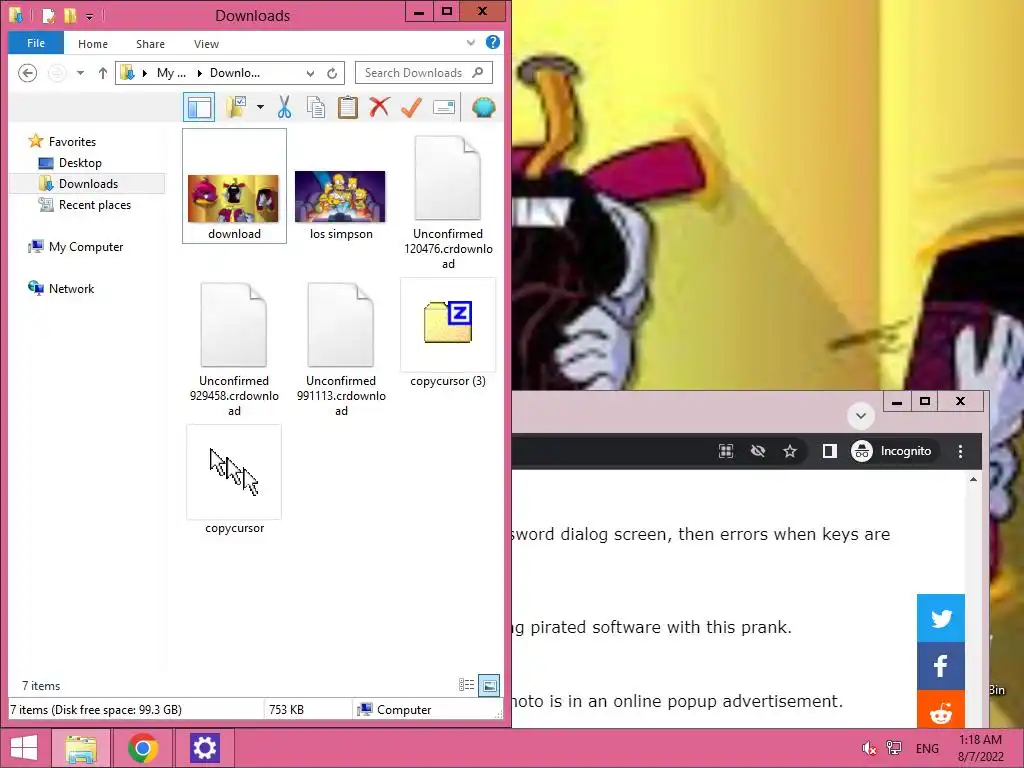Switch to large icons view in status bar
Screen dimensions: 1024x768
click(489, 684)
